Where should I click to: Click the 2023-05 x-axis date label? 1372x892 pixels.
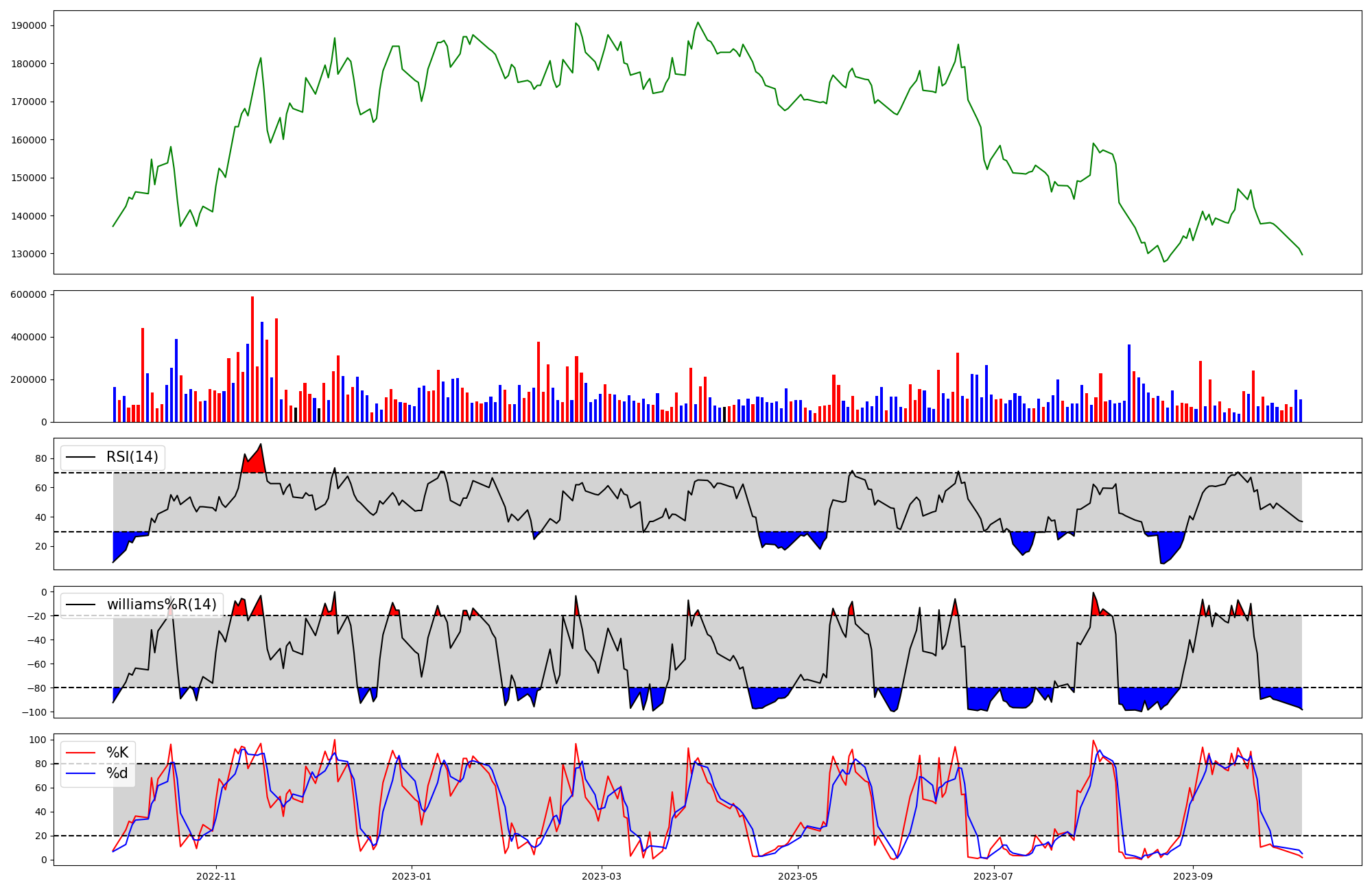pos(798,876)
